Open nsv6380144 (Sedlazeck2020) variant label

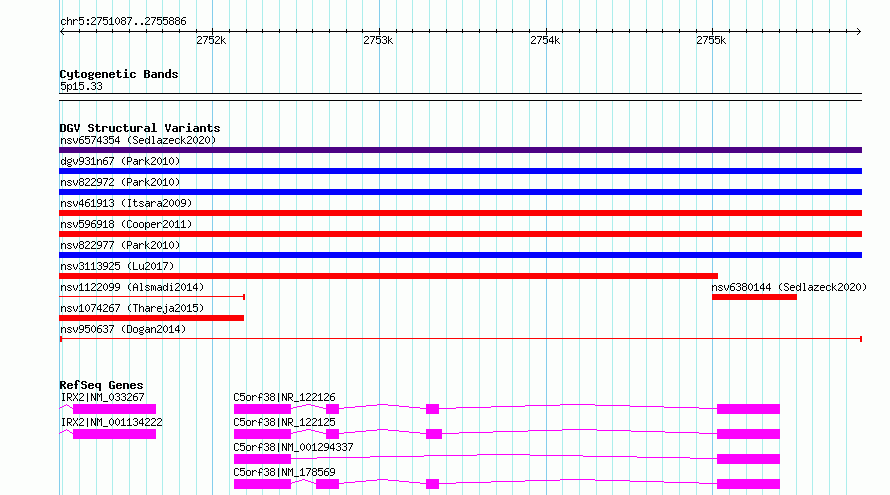coord(789,287)
